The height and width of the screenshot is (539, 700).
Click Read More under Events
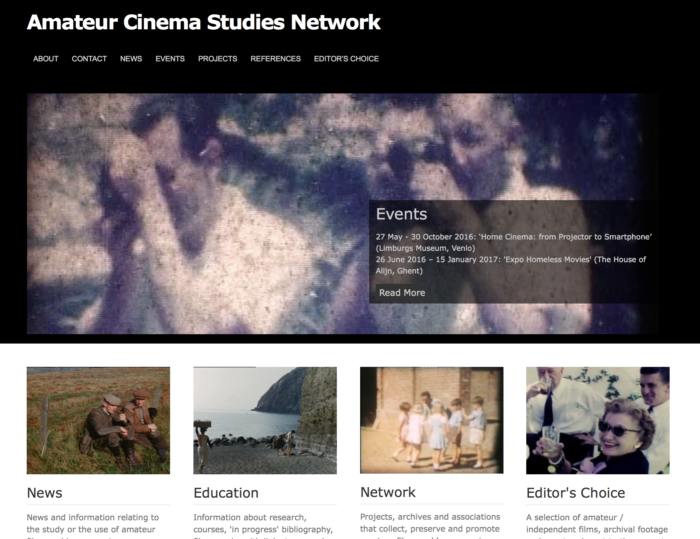pyautogui.click(x=402, y=293)
